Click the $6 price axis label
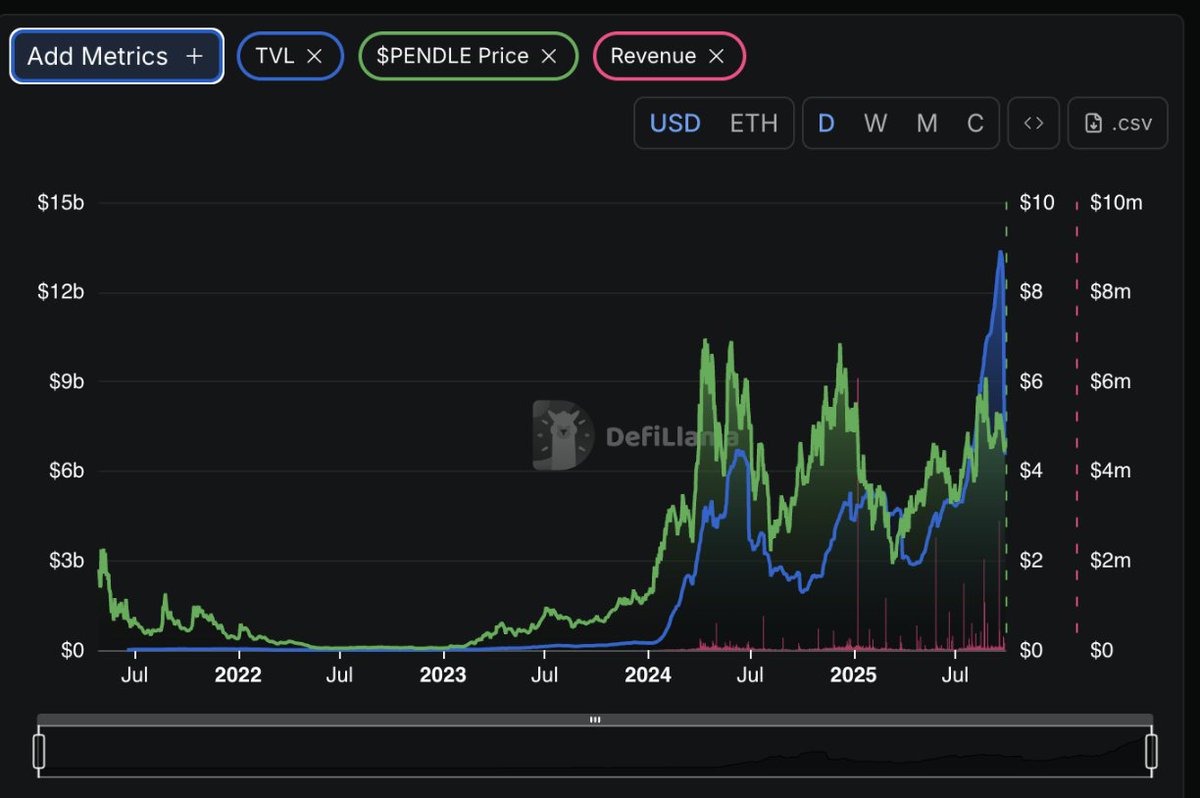Screen dimensions: 1200x798 tap(1031, 381)
